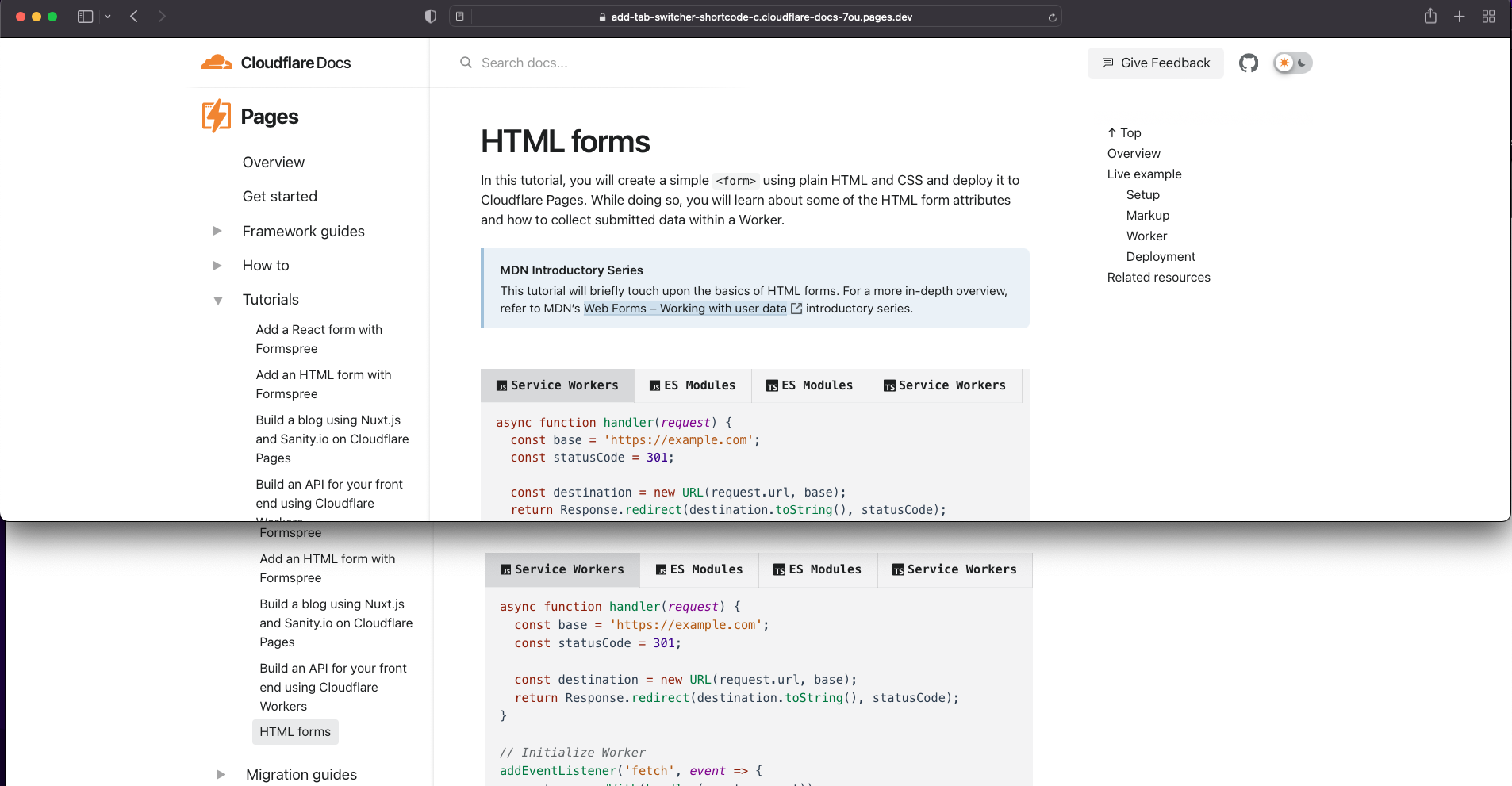Click the // Initialize Worker comment in back window
The width and height of the screenshot is (1512, 786).
click(573, 753)
